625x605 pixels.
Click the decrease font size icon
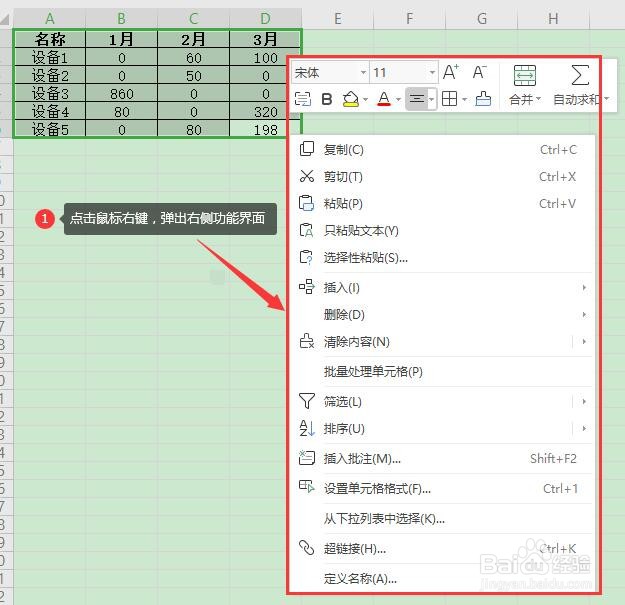pyautogui.click(x=480, y=72)
